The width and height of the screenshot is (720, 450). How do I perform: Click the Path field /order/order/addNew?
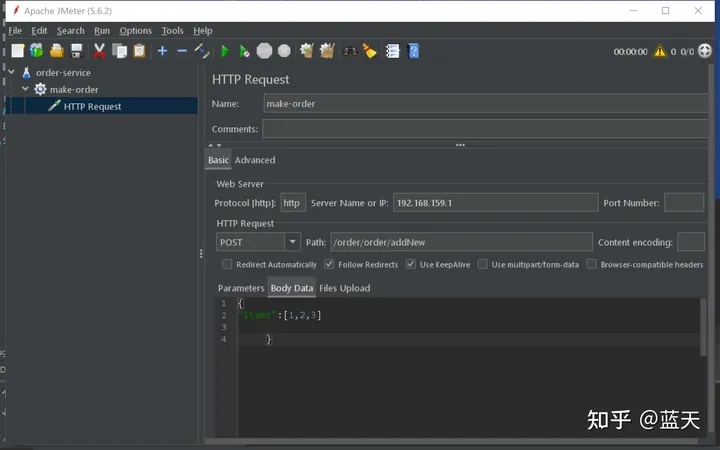coord(461,242)
